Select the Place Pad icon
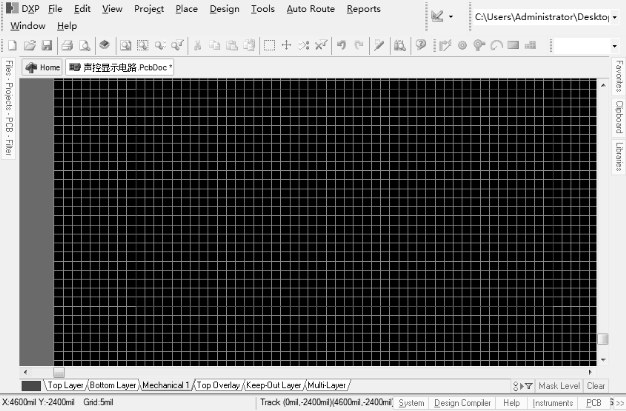The width and height of the screenshot is (626, 411). click(x=462, y=45)
